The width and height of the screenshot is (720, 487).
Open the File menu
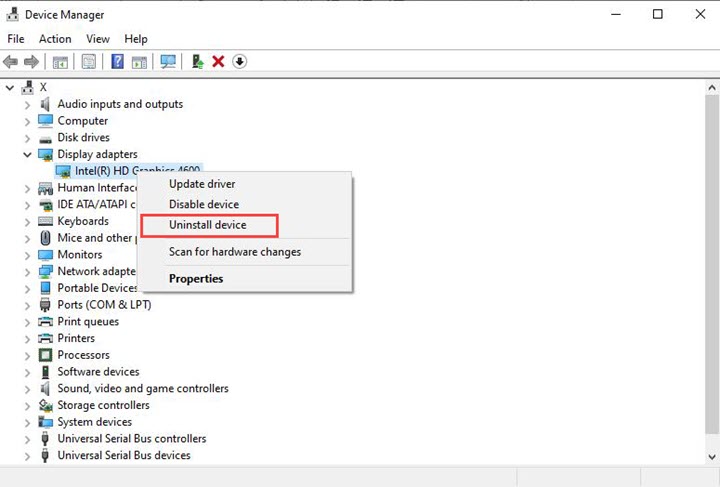[16, 39]
